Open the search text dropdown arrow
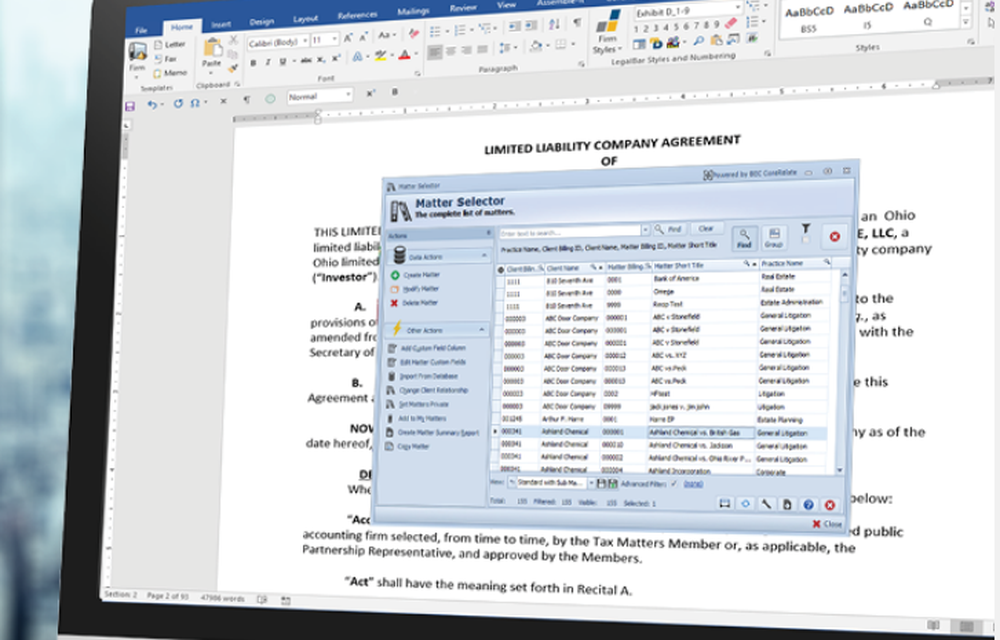 (x=645, y=229)
